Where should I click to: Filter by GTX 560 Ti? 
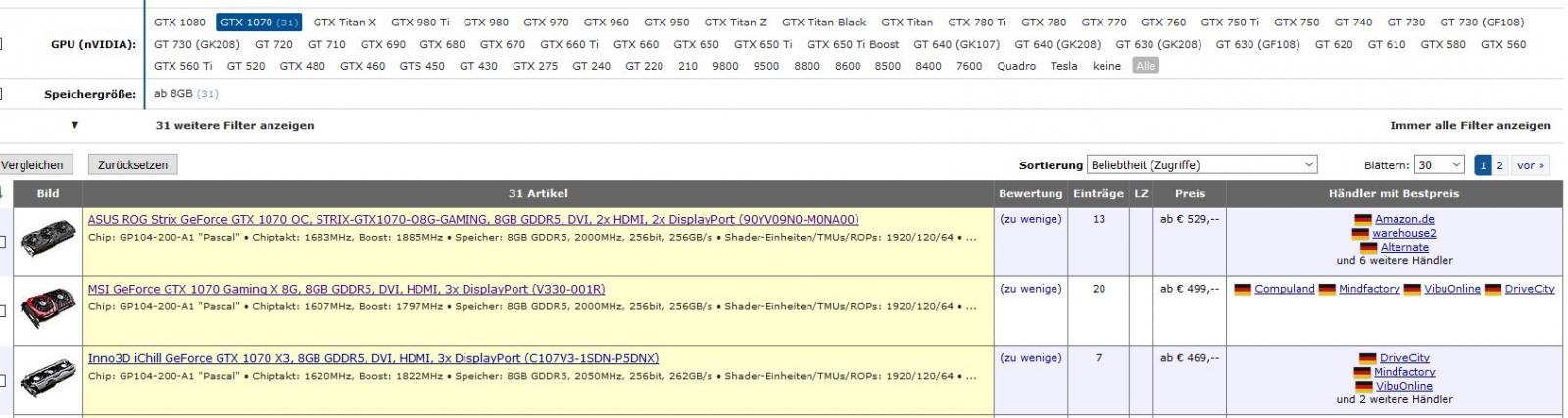(x=183, y=66)
